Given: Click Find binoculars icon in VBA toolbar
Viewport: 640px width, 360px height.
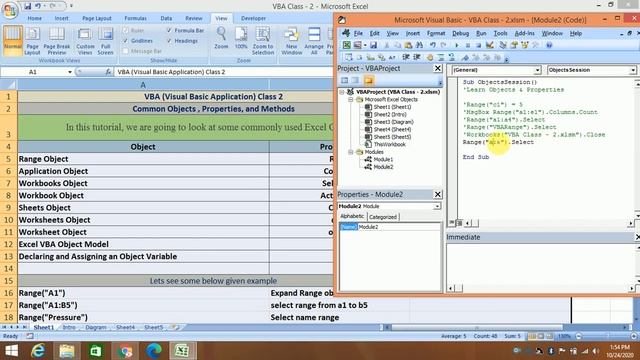Looking at the screenshot, I should point(419,45).
